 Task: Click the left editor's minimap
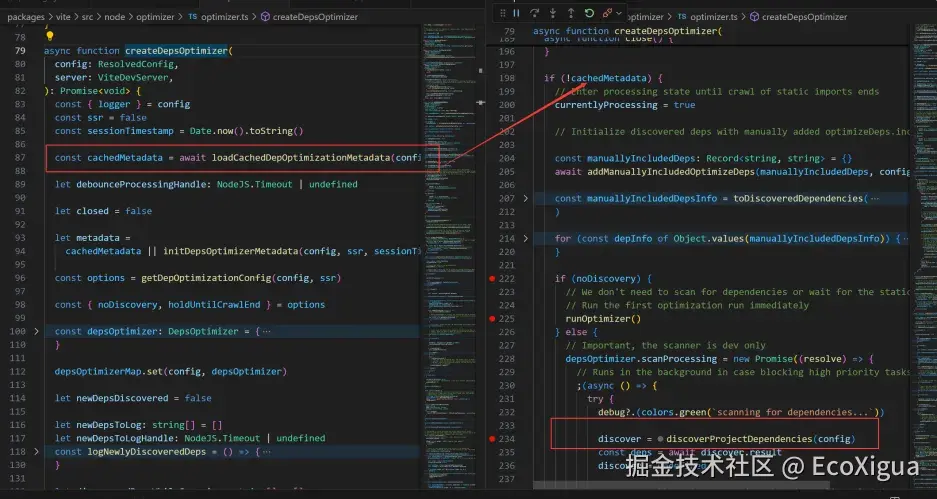450,257
